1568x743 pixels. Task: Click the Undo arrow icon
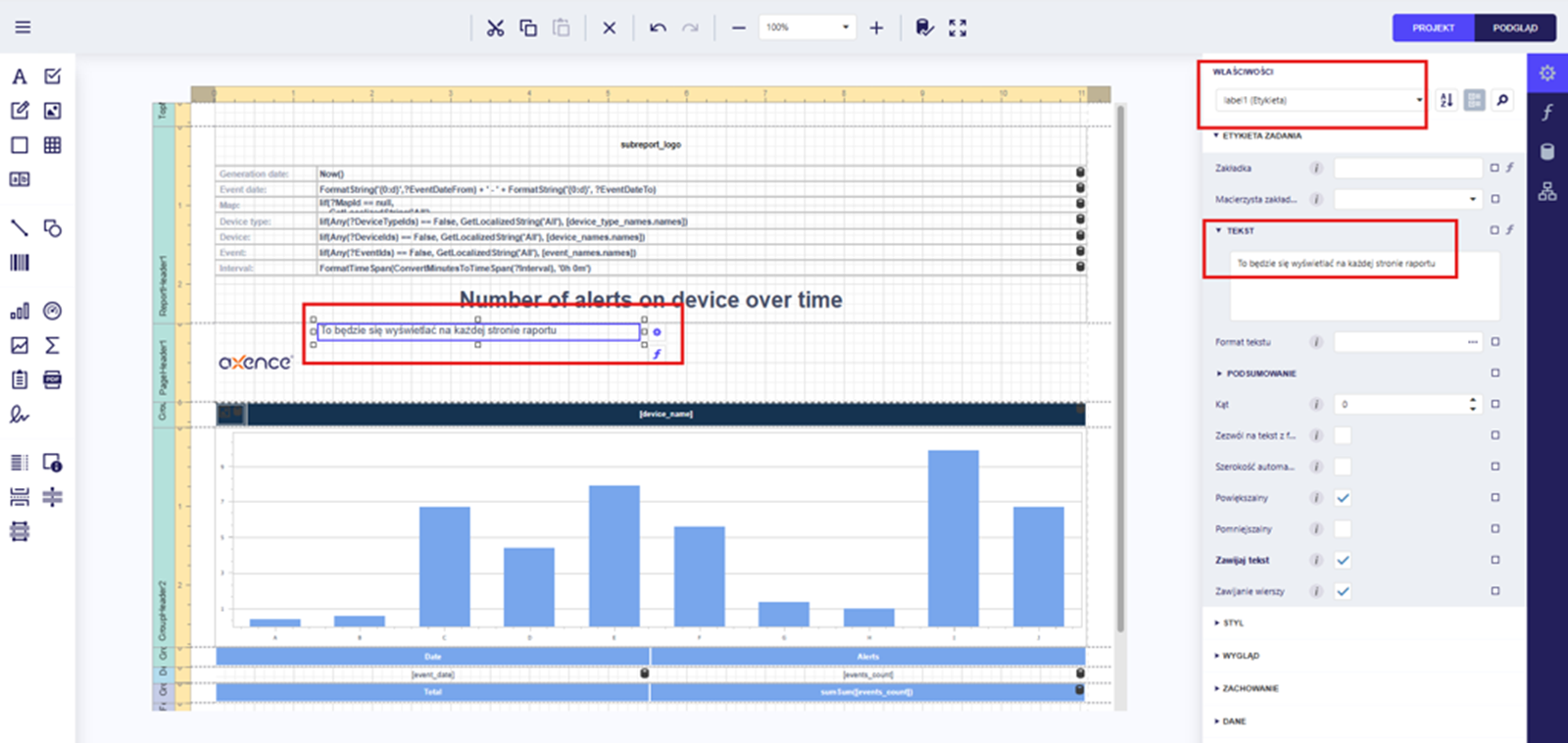(x=658, y=27)
